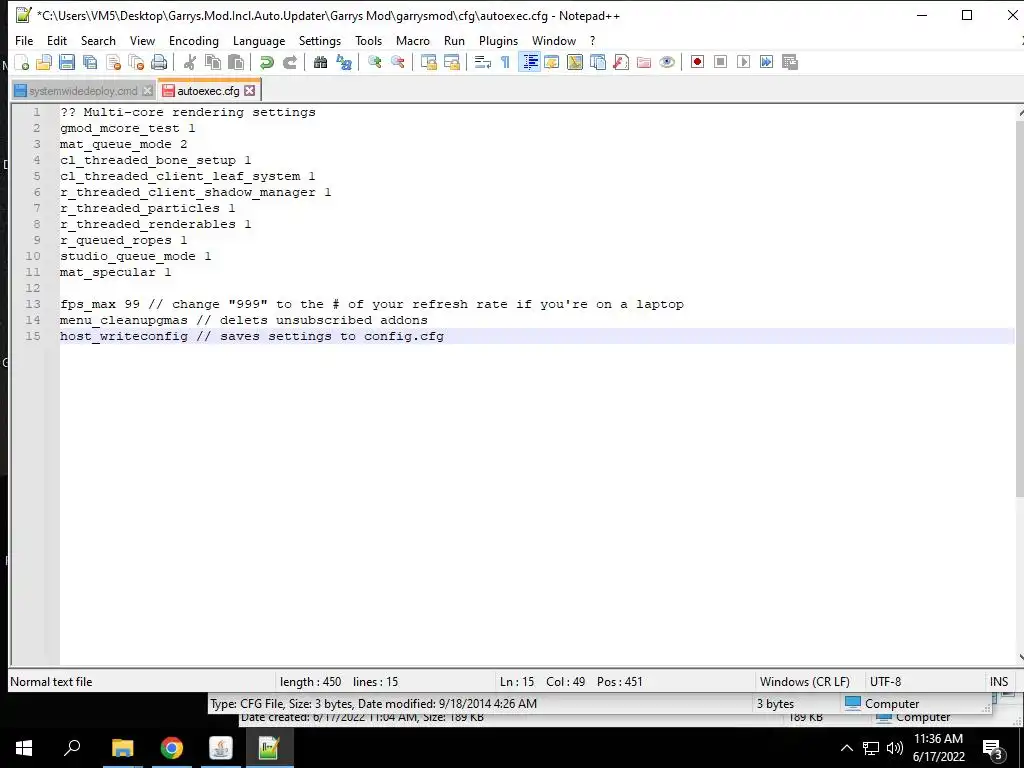The height and width of the screenshot is (768, 1024).
Task: Select the autoexec.cfg tab
Action: 208,91
